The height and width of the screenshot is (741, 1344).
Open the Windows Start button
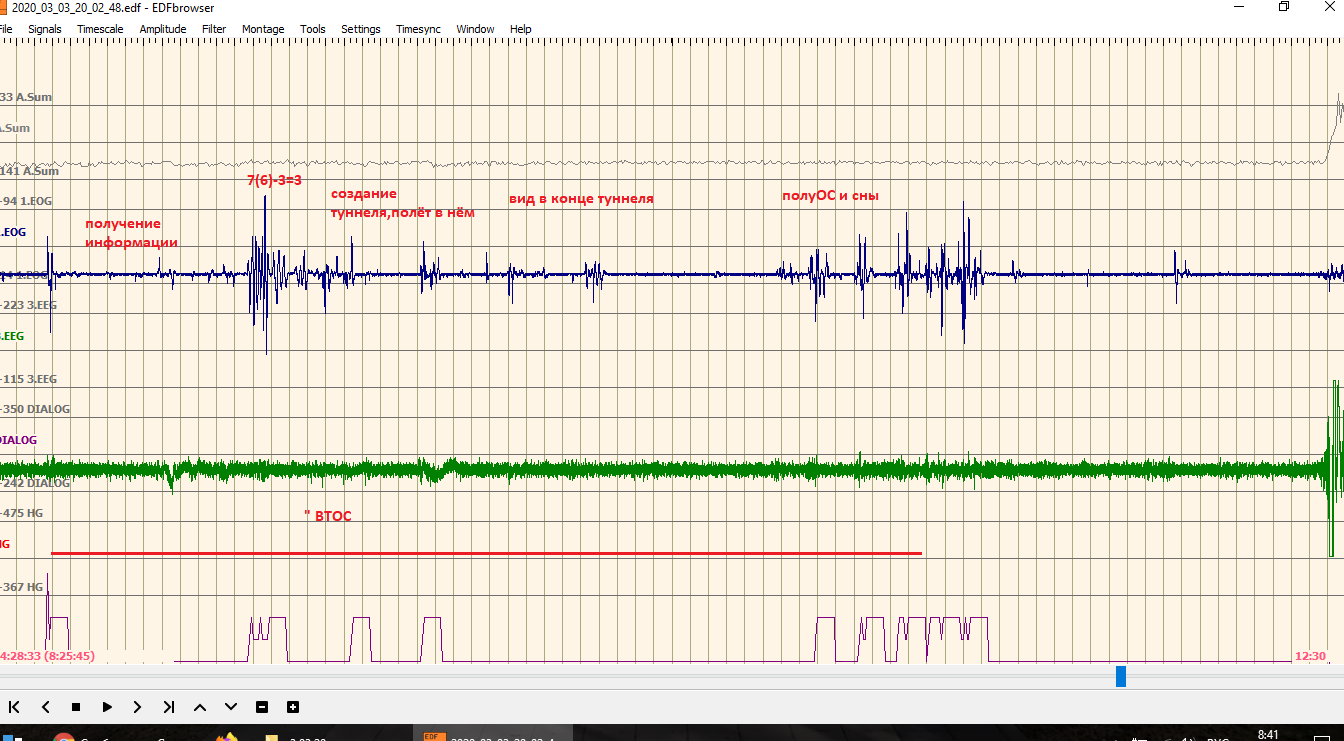pos(14,738)
